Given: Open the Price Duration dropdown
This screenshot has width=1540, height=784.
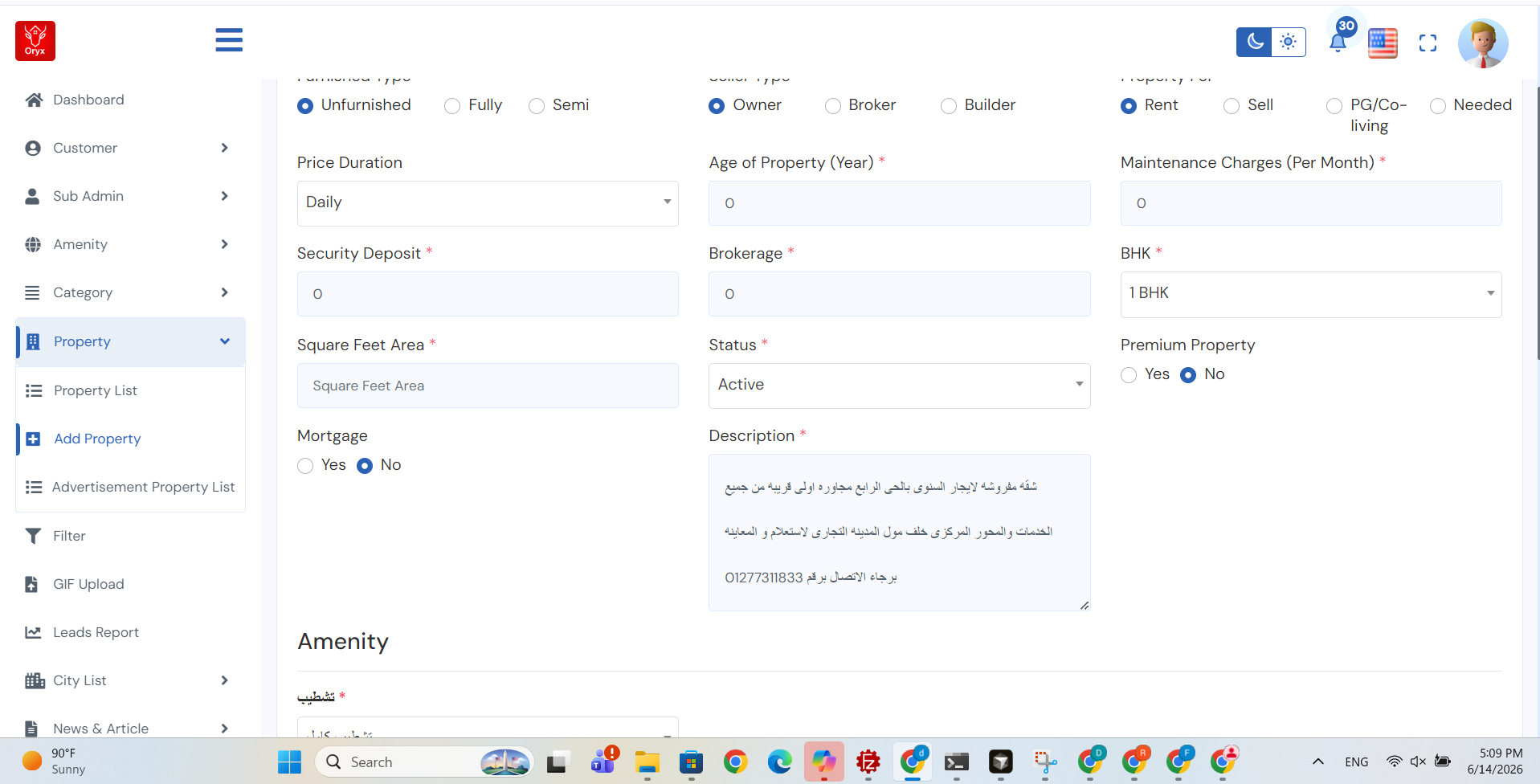Looking at the screenshot, I should coord(488,203).
